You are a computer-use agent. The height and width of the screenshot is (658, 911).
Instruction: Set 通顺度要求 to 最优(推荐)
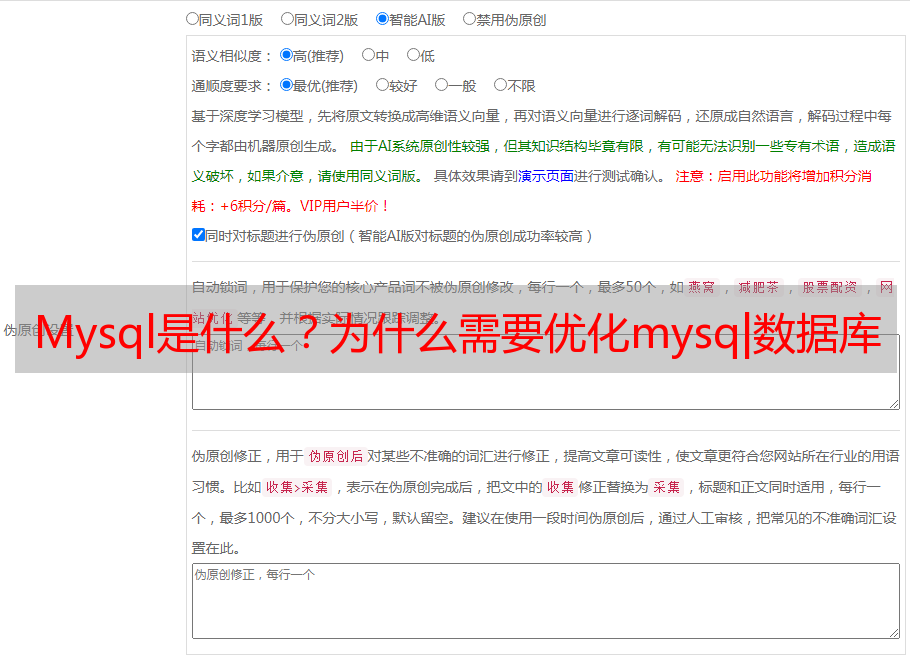point(286,85)
